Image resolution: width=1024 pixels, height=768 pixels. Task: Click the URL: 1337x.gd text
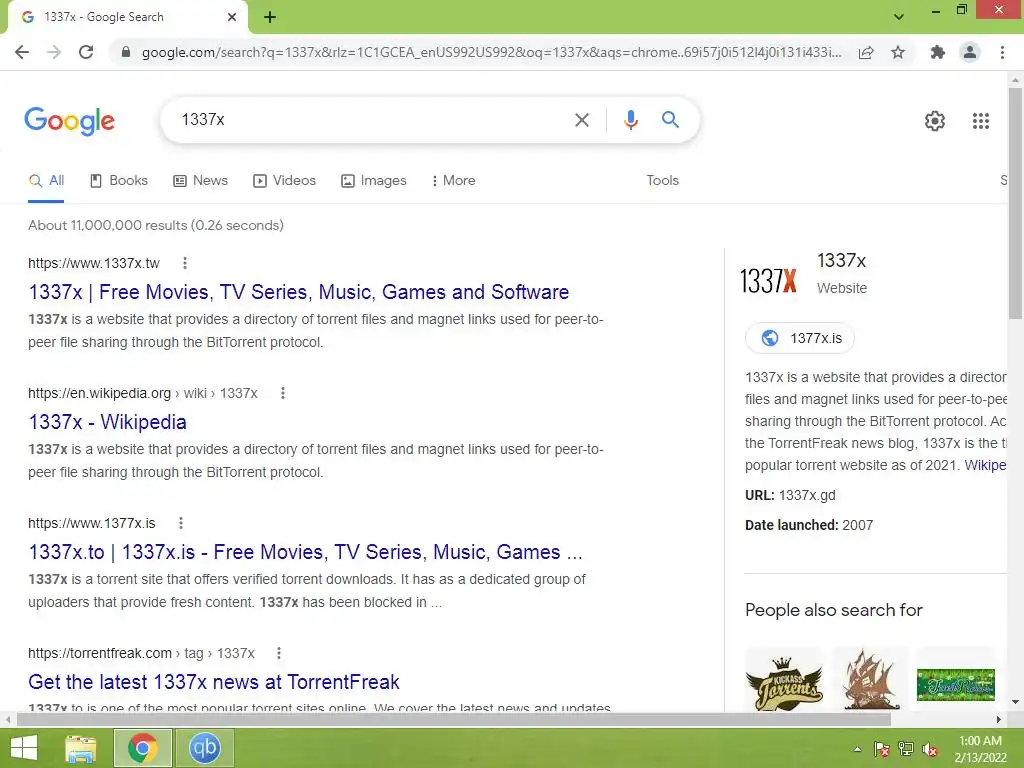point(790,495)
